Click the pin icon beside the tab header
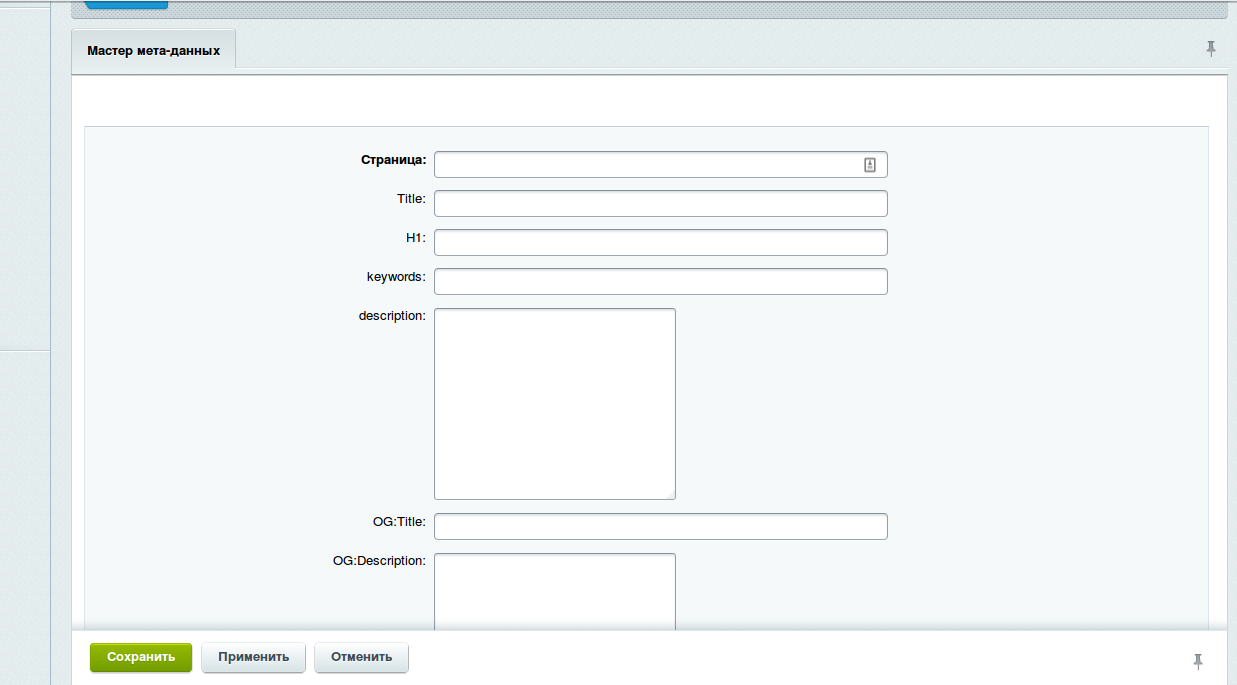This screenshot has width=1237, height=685. [1211, 48]
